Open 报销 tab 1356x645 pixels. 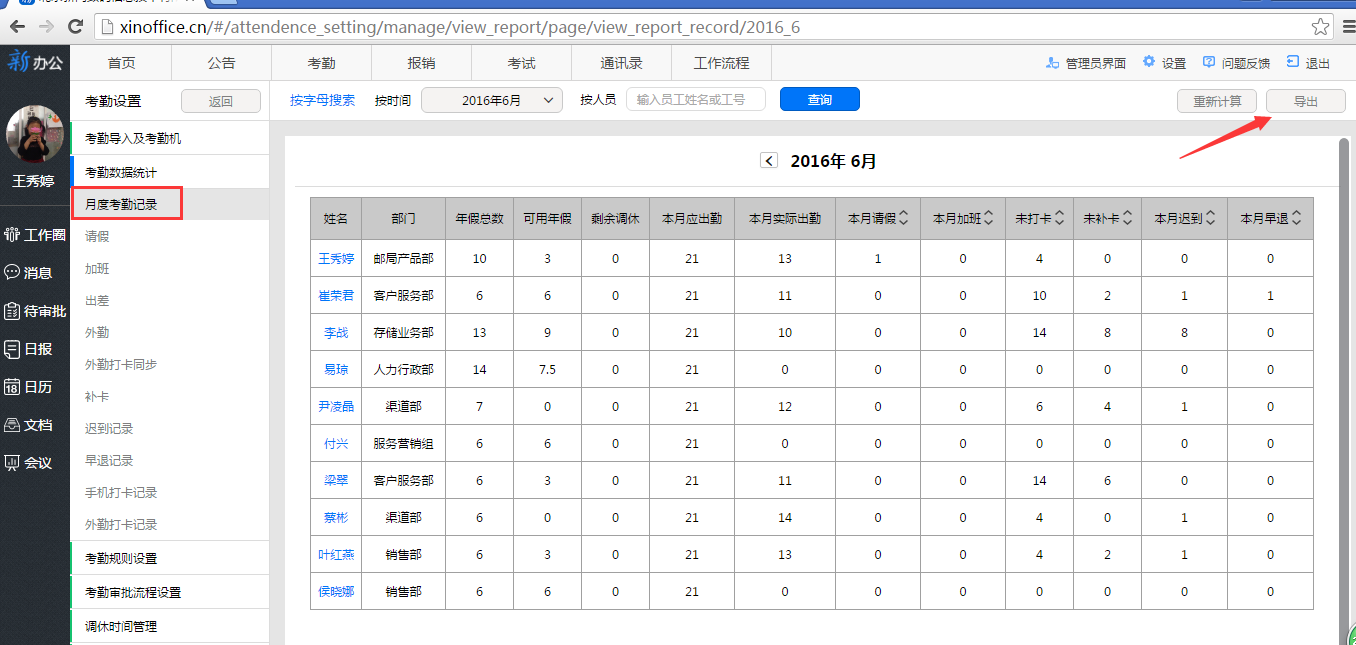coord(421,63)
